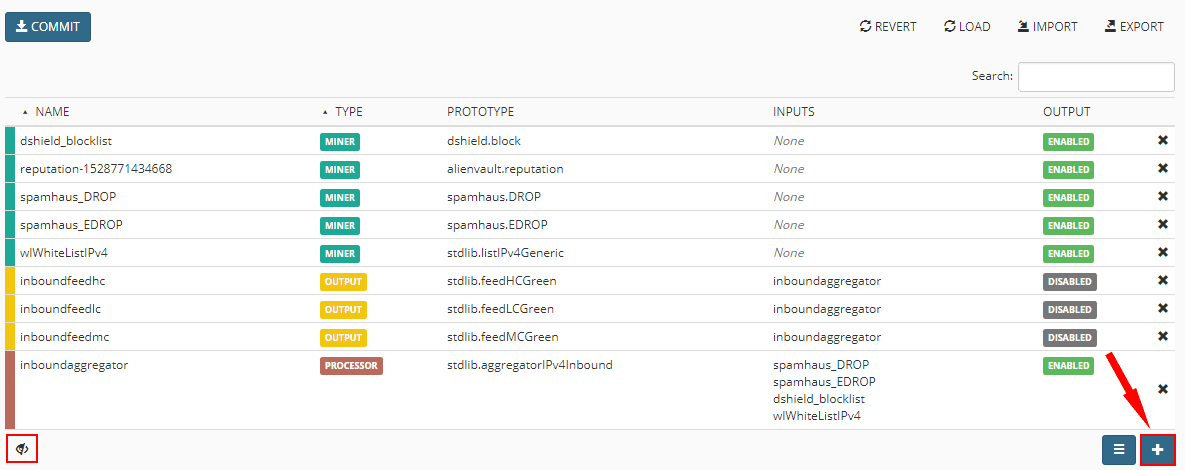Click REVERT to undo config changes
1185x470 pixels.
(888, 27)
